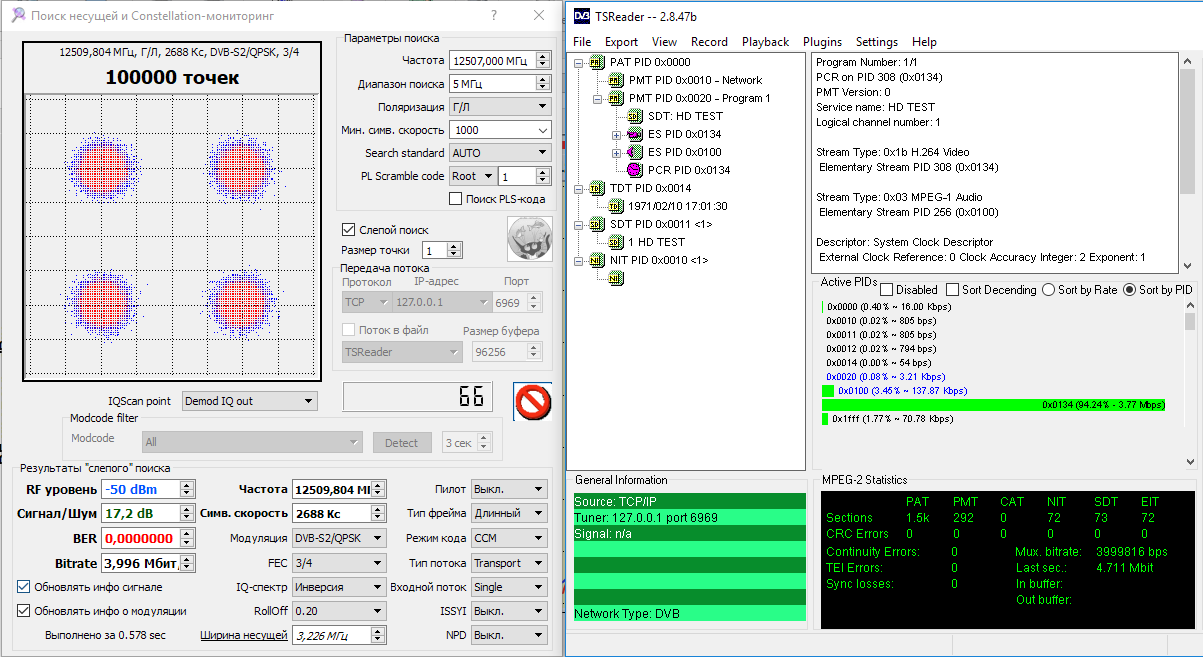Click the SDT: HD TEST node icon
Viewport: 1203px width, 657px height.
(x=635, y=116)
